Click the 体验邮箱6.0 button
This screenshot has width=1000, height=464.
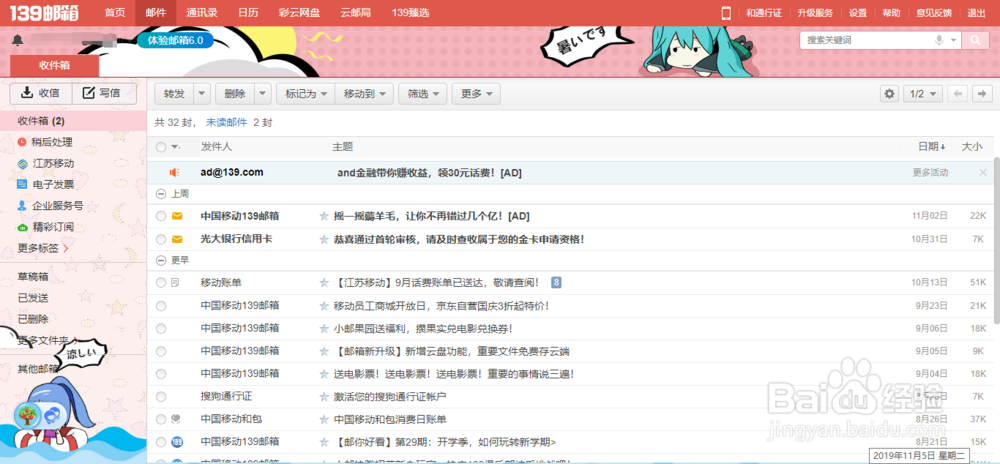[175, 40]
